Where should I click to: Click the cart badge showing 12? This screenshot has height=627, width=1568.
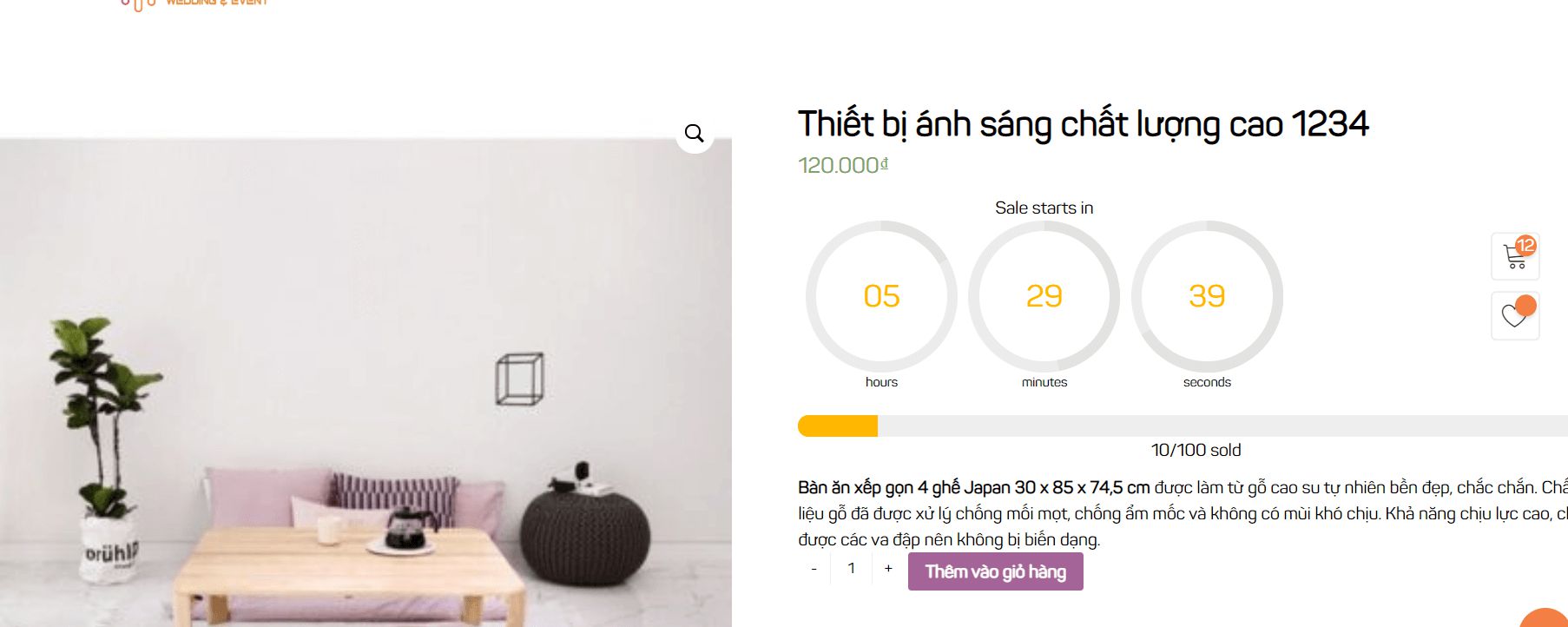[x=1525, y=245]
